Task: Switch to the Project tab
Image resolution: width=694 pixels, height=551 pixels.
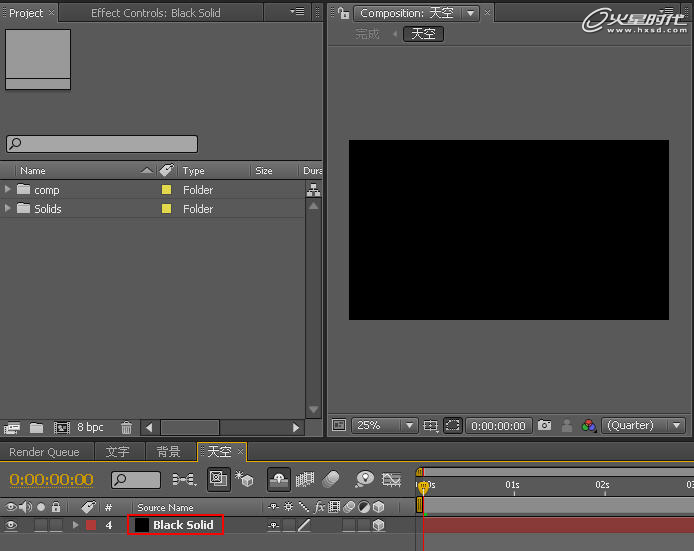Action: pos(26,13)
